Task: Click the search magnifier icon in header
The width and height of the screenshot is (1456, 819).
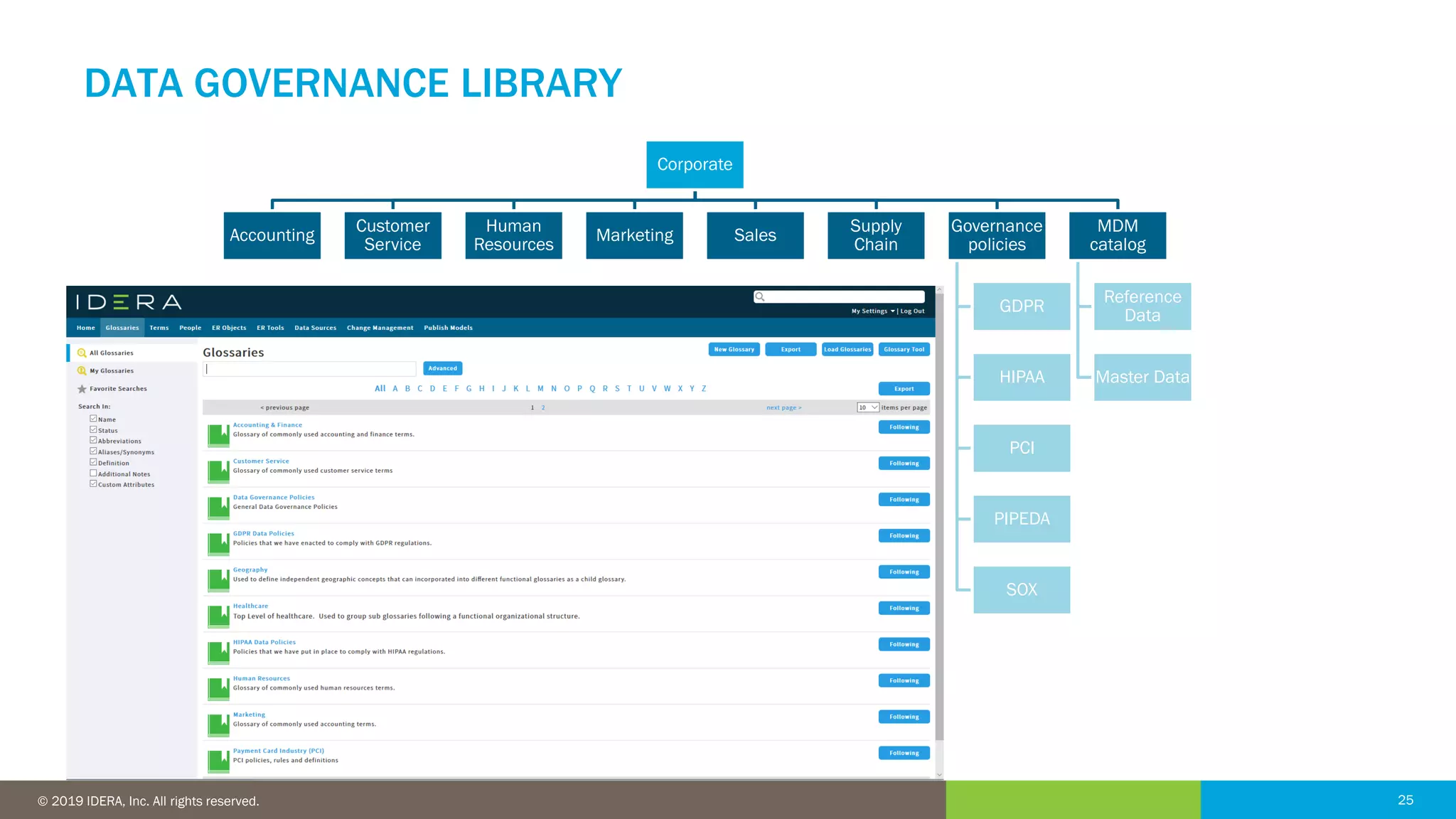Action: (x=760, y=297)
